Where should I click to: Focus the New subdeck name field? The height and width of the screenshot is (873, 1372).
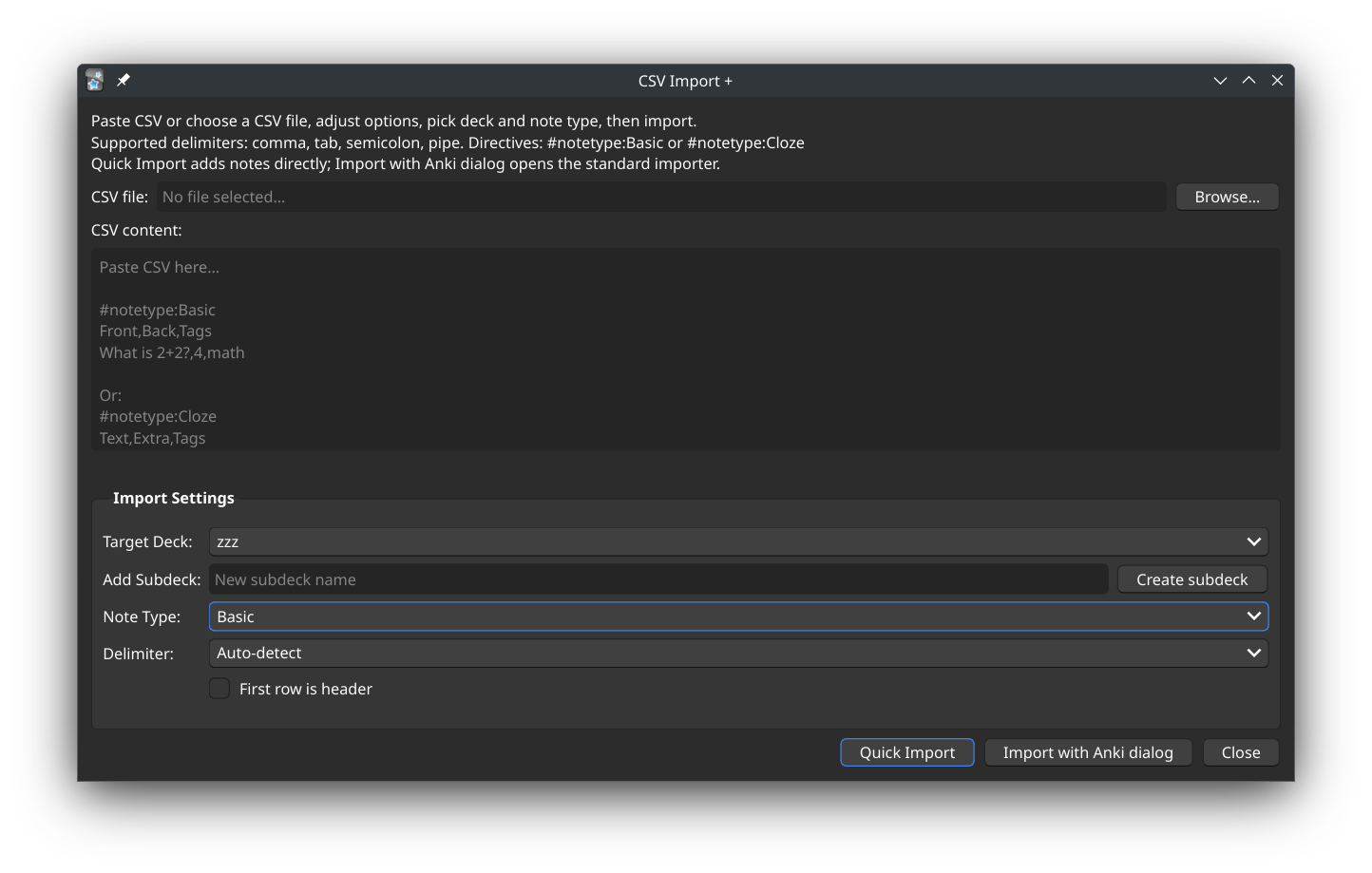pyautogui.click(x=658, y=579)
